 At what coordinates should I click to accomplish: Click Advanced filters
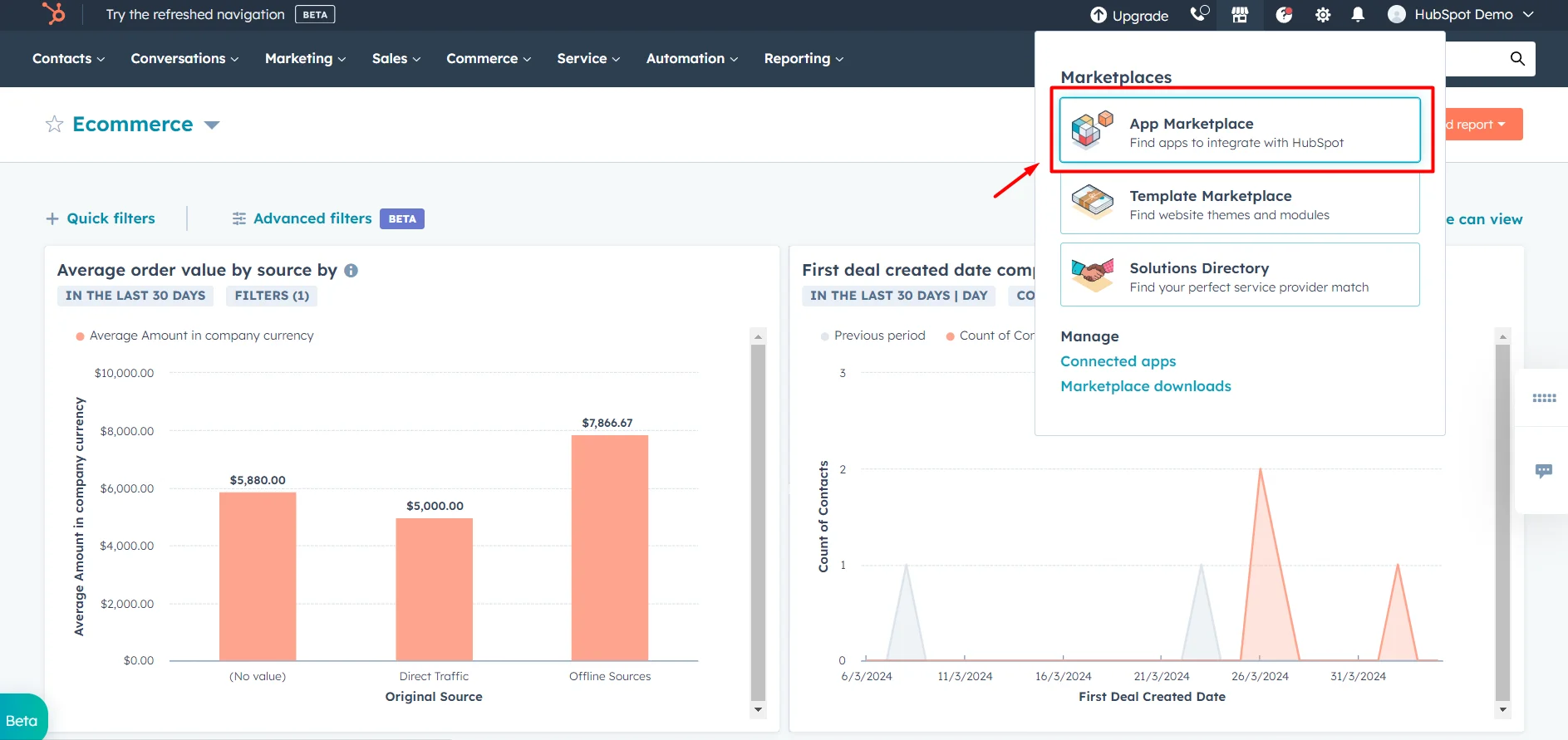[312, 218]
